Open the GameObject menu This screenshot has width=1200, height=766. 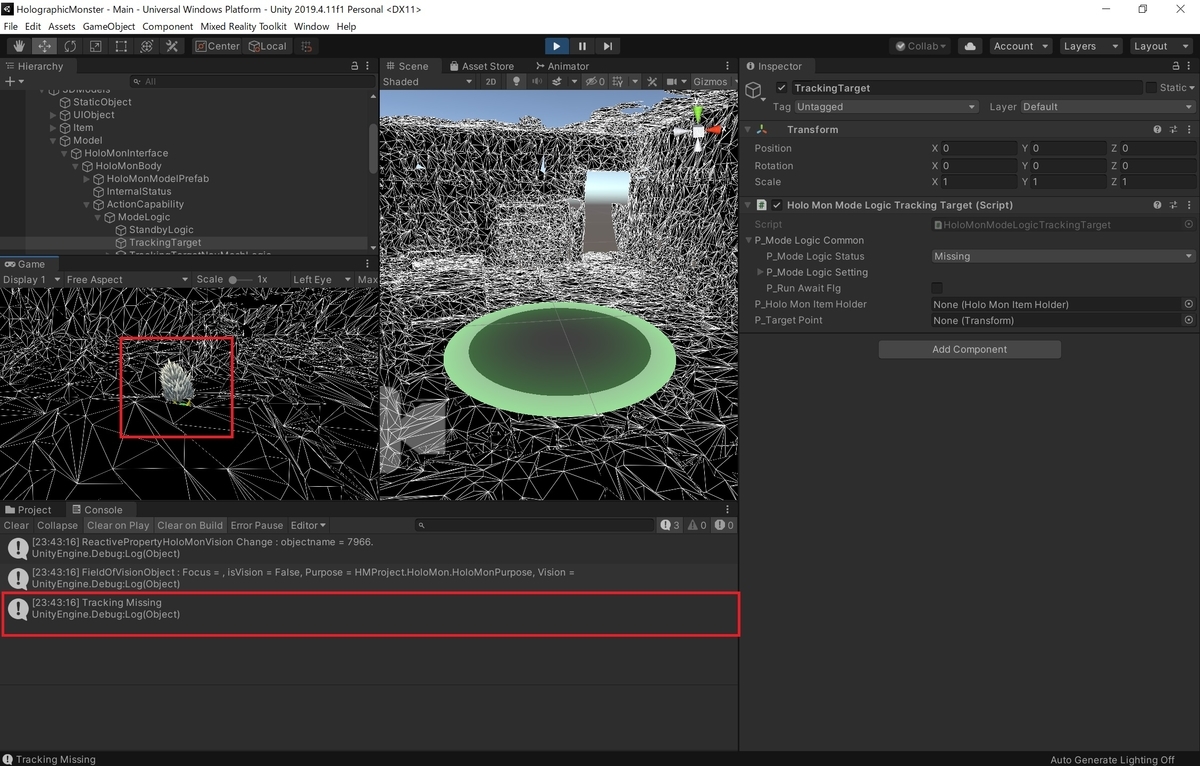coord(109,26)
